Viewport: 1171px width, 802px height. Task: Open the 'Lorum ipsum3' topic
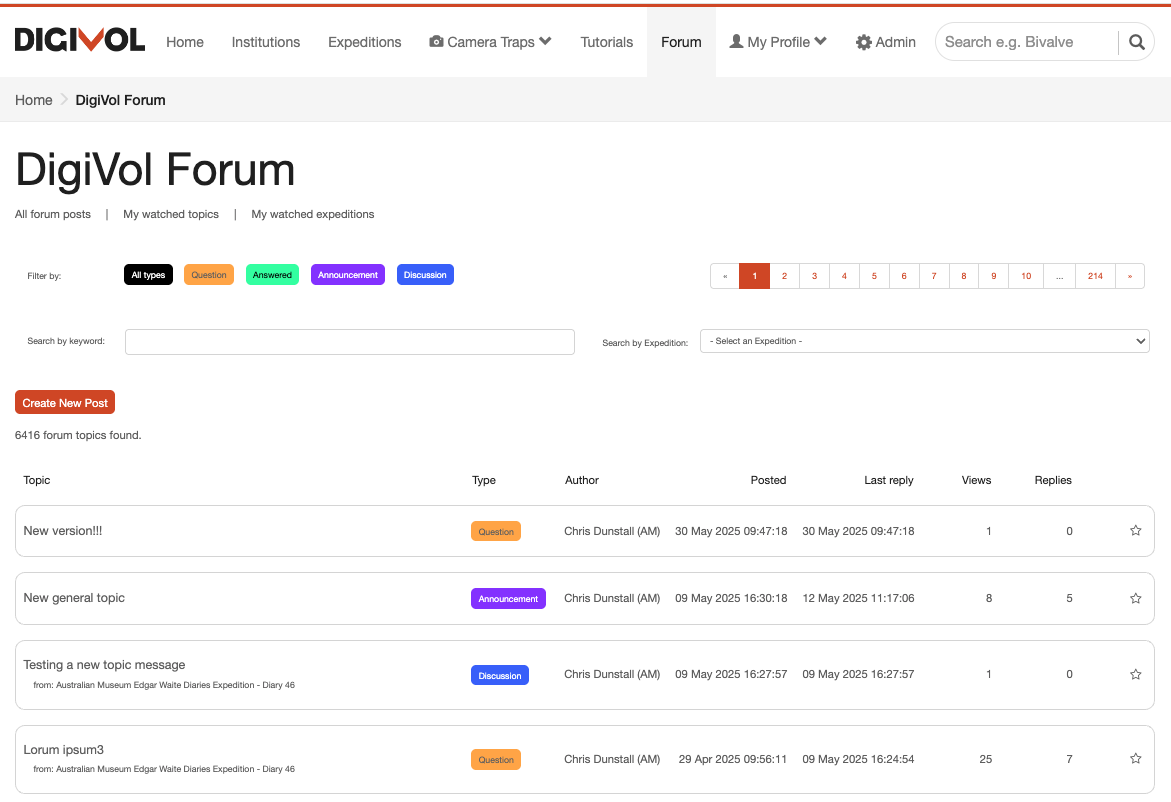[63, 750]
